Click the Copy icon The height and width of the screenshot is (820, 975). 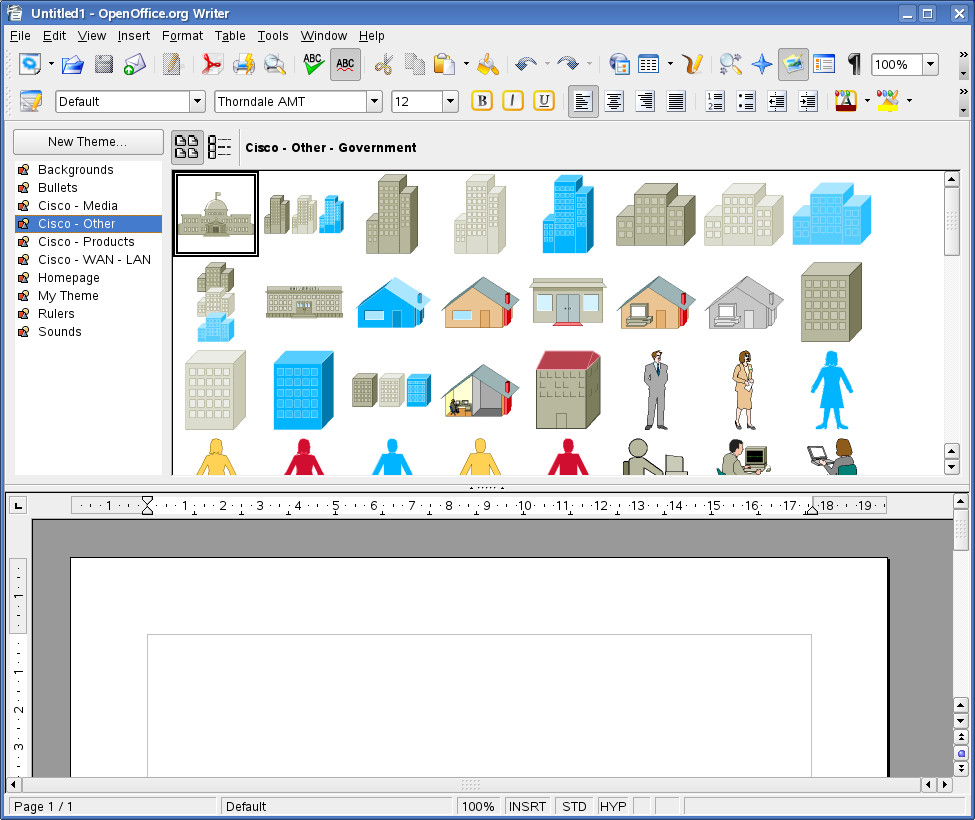(414, 64)
